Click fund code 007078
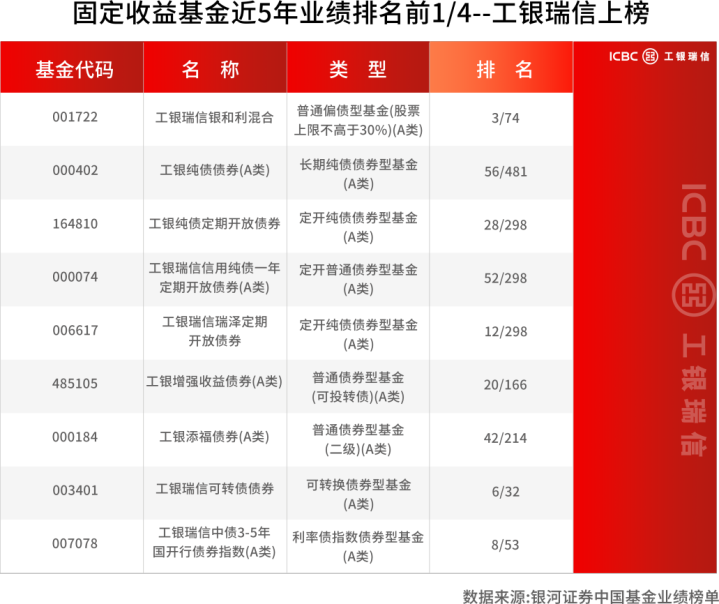Image resolution: width=719 pixels, height=604 pixels. (x=75, y=544)
